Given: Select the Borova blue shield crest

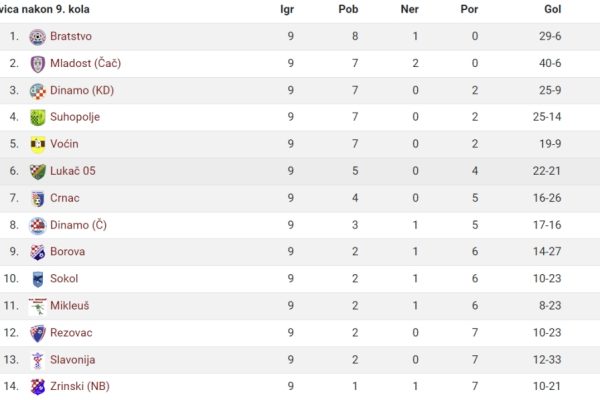Looking at the screenshot, I should (38, 252).
